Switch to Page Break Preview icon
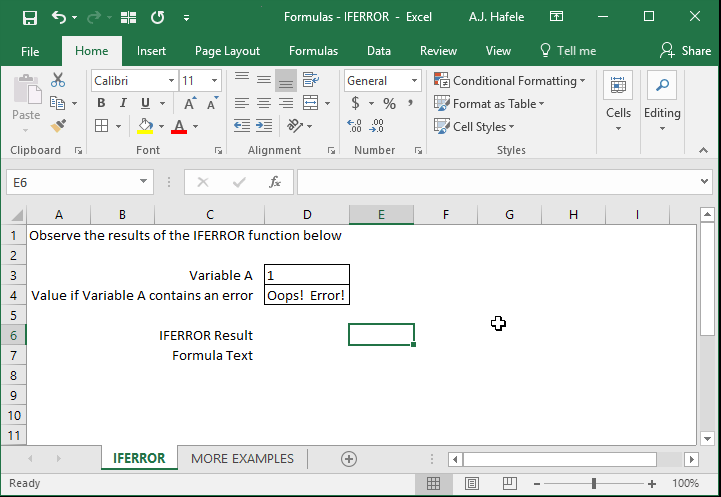The image size is (721, 497). tap(509, 483)
